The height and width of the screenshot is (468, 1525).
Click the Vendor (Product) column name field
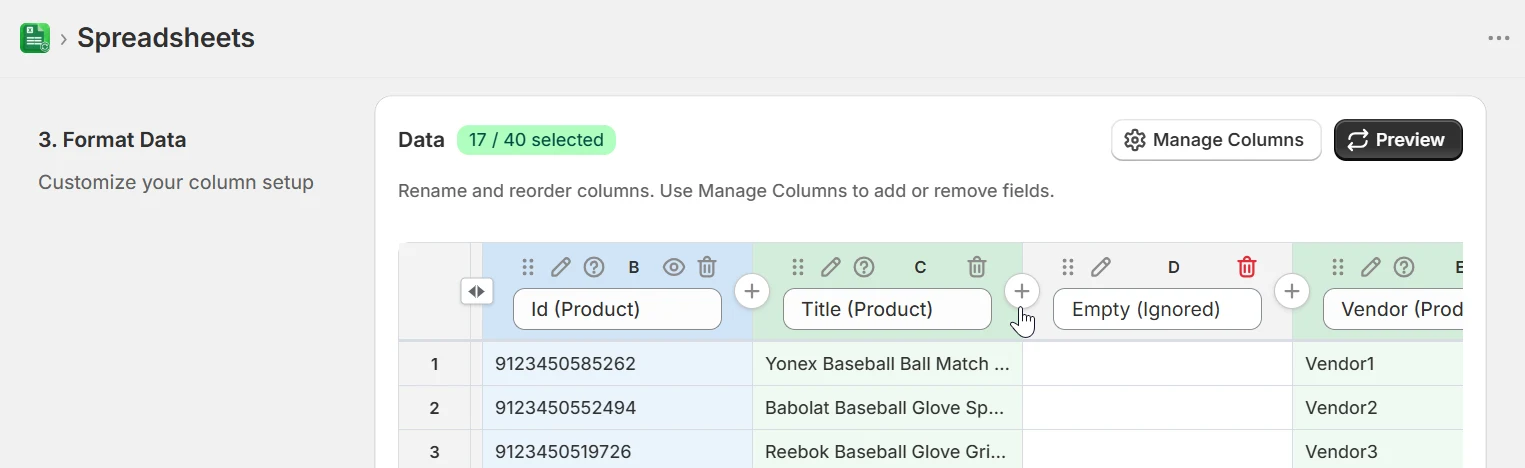click(x=1393, y=309)
